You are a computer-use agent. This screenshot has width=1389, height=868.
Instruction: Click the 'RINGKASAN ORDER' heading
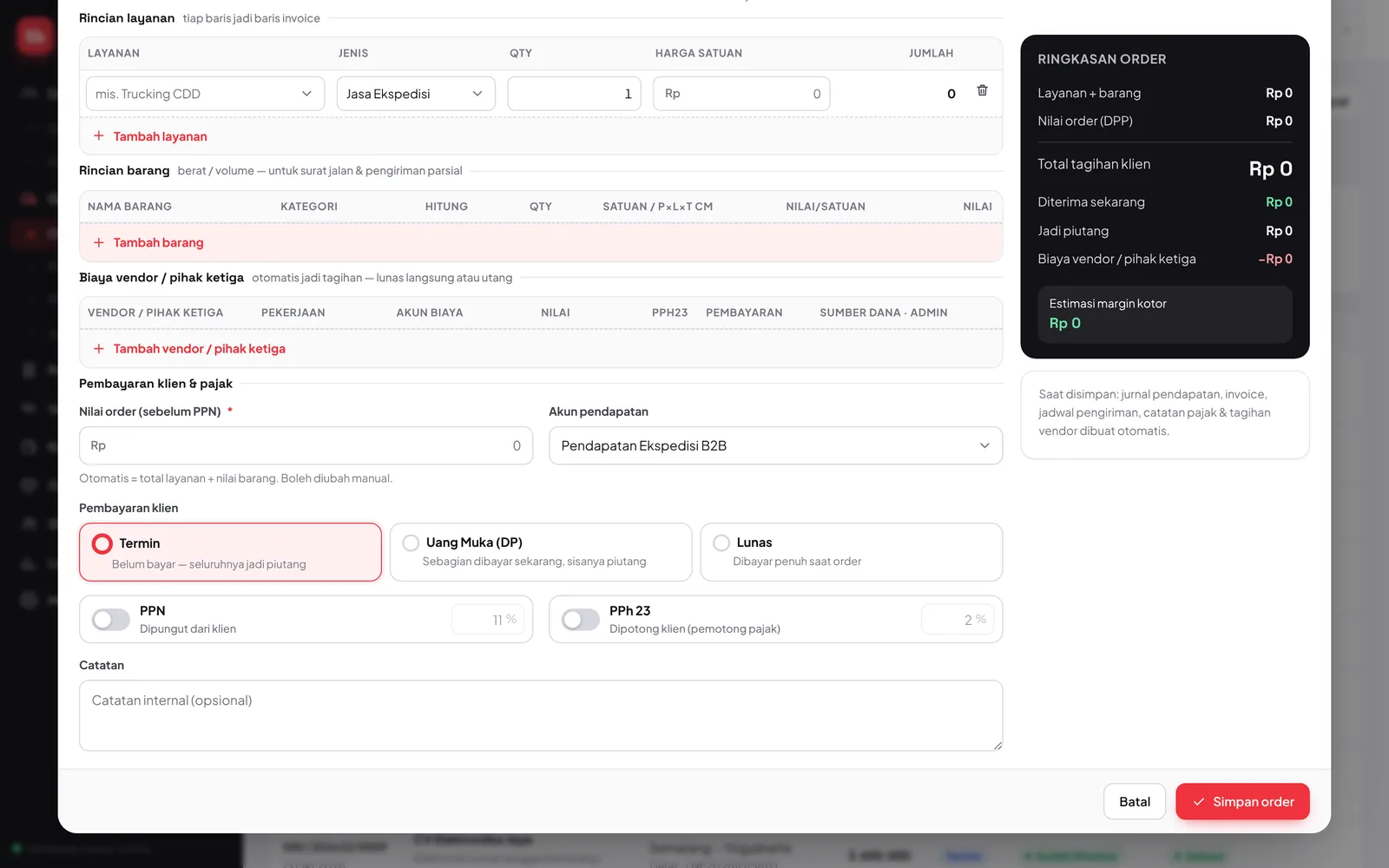(1102, 59)
